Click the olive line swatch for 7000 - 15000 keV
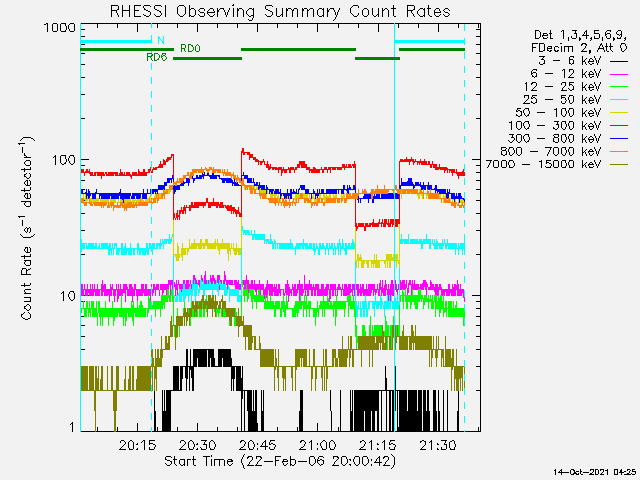This screenshot has width=640, height=480. pyautogui.click(x=619, y=165)
